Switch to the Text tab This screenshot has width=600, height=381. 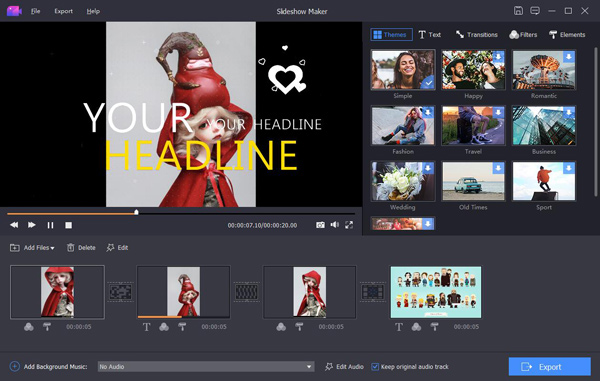(x=429, y=34)
